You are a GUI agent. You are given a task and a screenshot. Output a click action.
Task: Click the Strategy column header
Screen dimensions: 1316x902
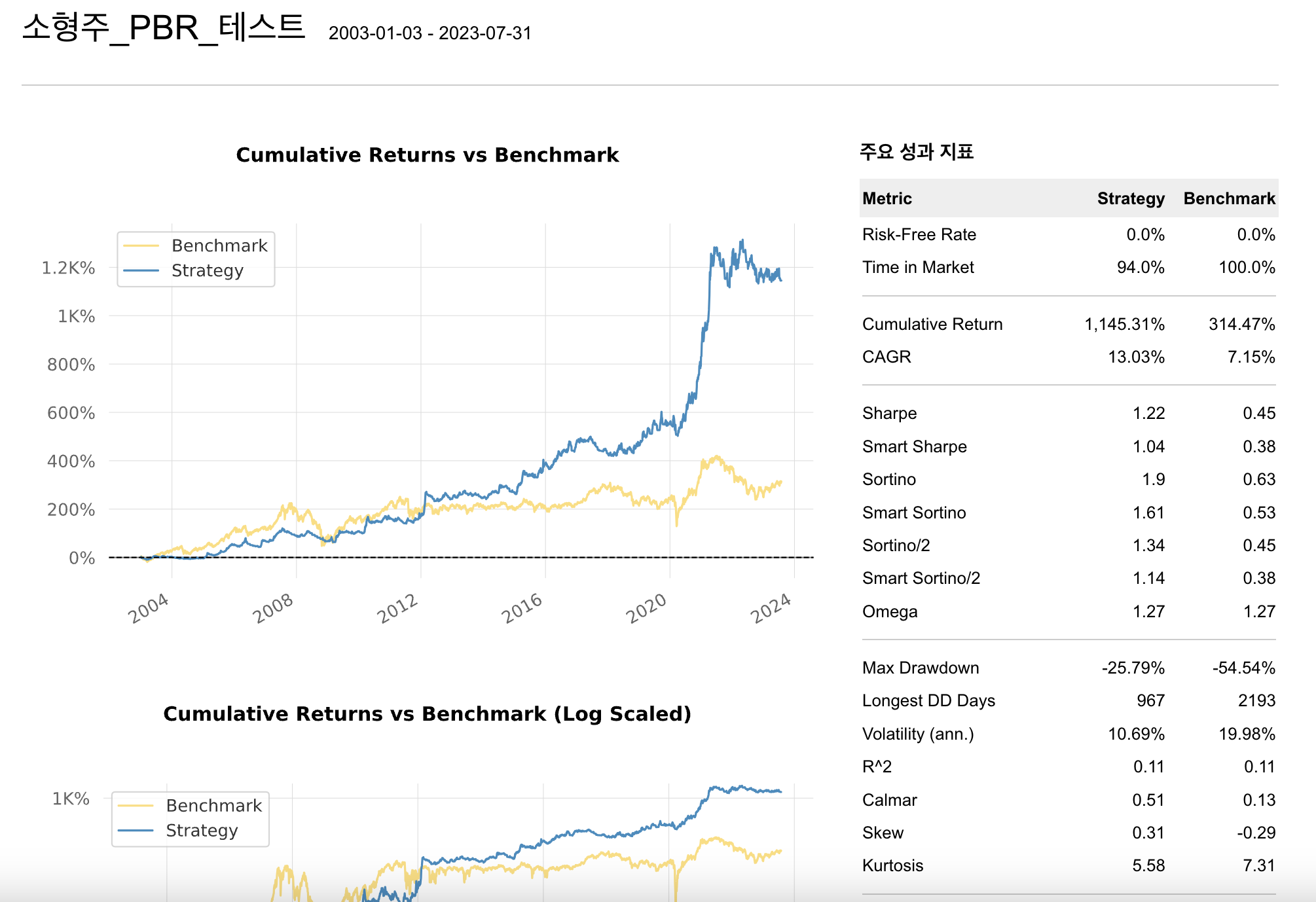1131,198
